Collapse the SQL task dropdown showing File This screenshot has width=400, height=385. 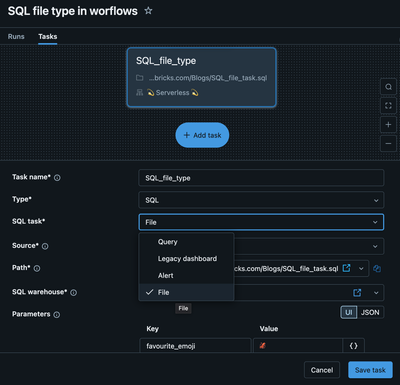pyautogui.click(x=261, y=222)
